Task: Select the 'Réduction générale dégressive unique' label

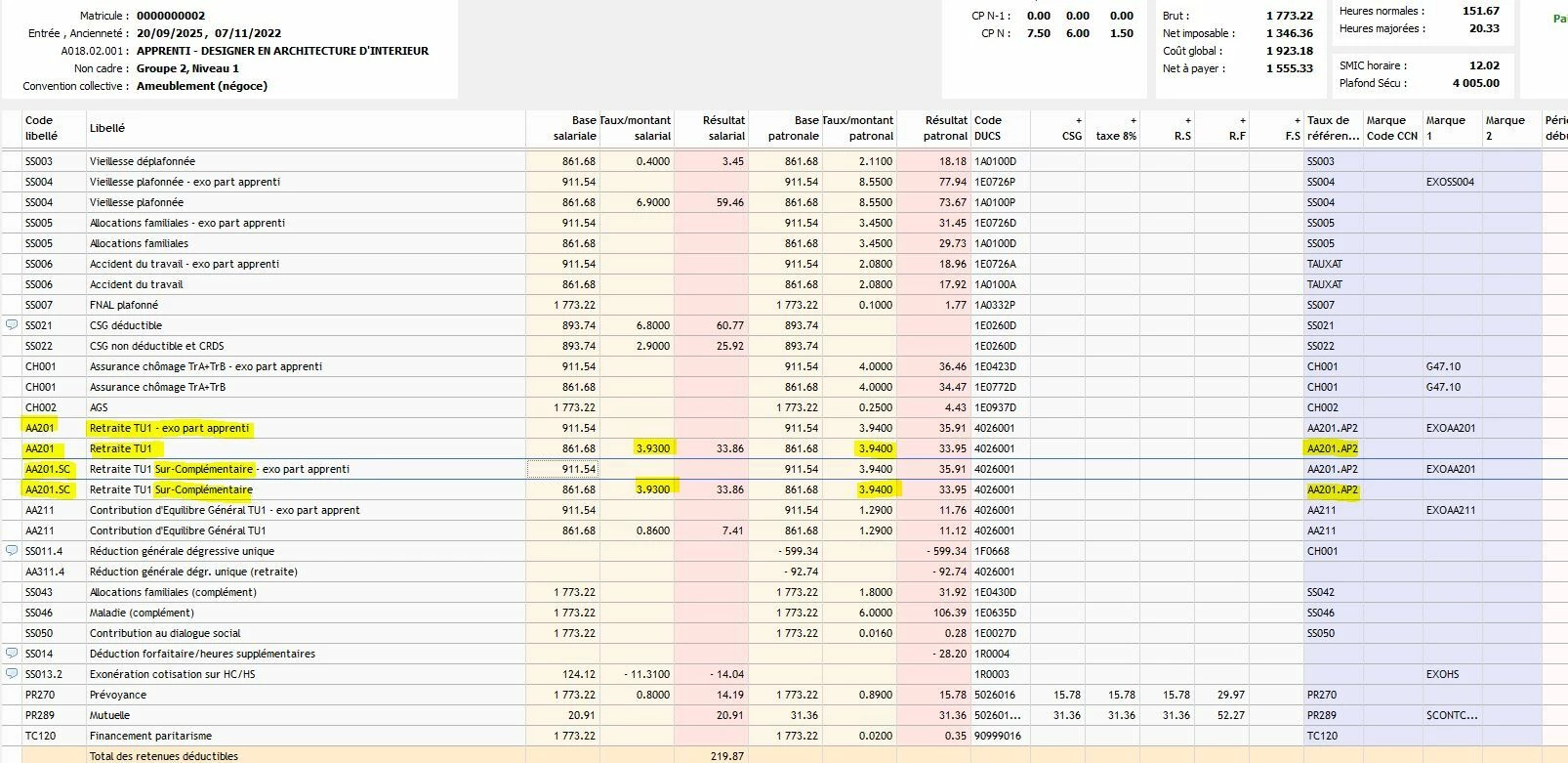Action: (183, 551)
